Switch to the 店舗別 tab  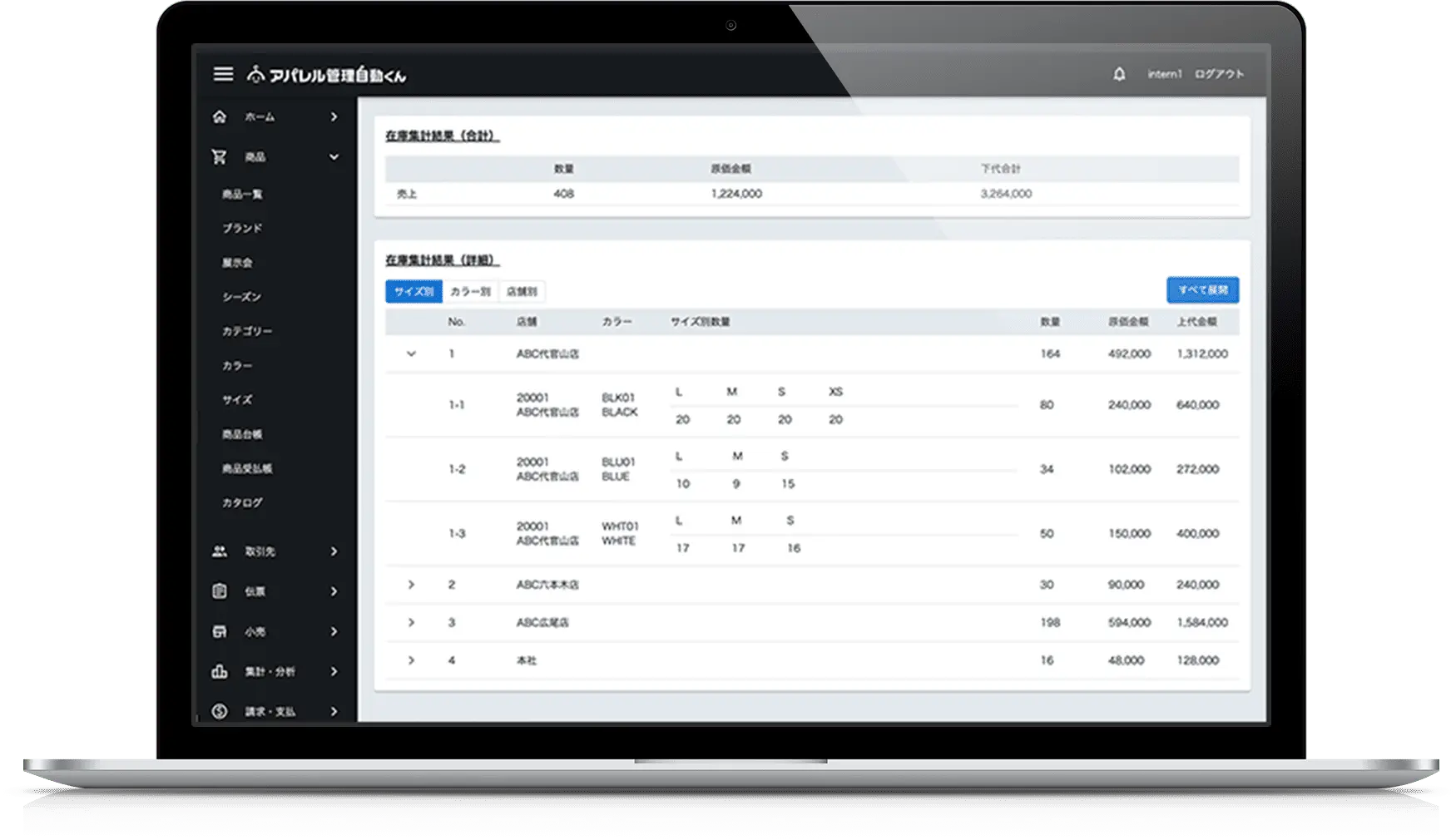[x=522, y=292]
